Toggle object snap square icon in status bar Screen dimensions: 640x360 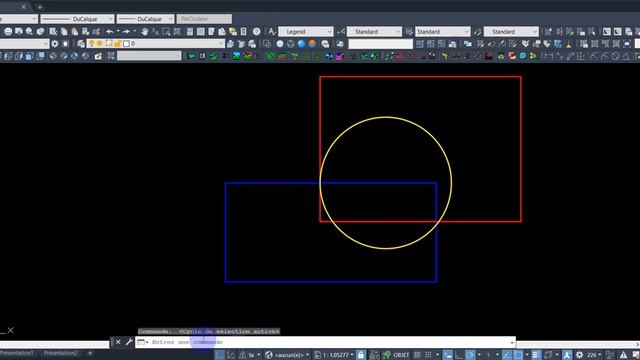pyautogui.click(x=518, y=355)
